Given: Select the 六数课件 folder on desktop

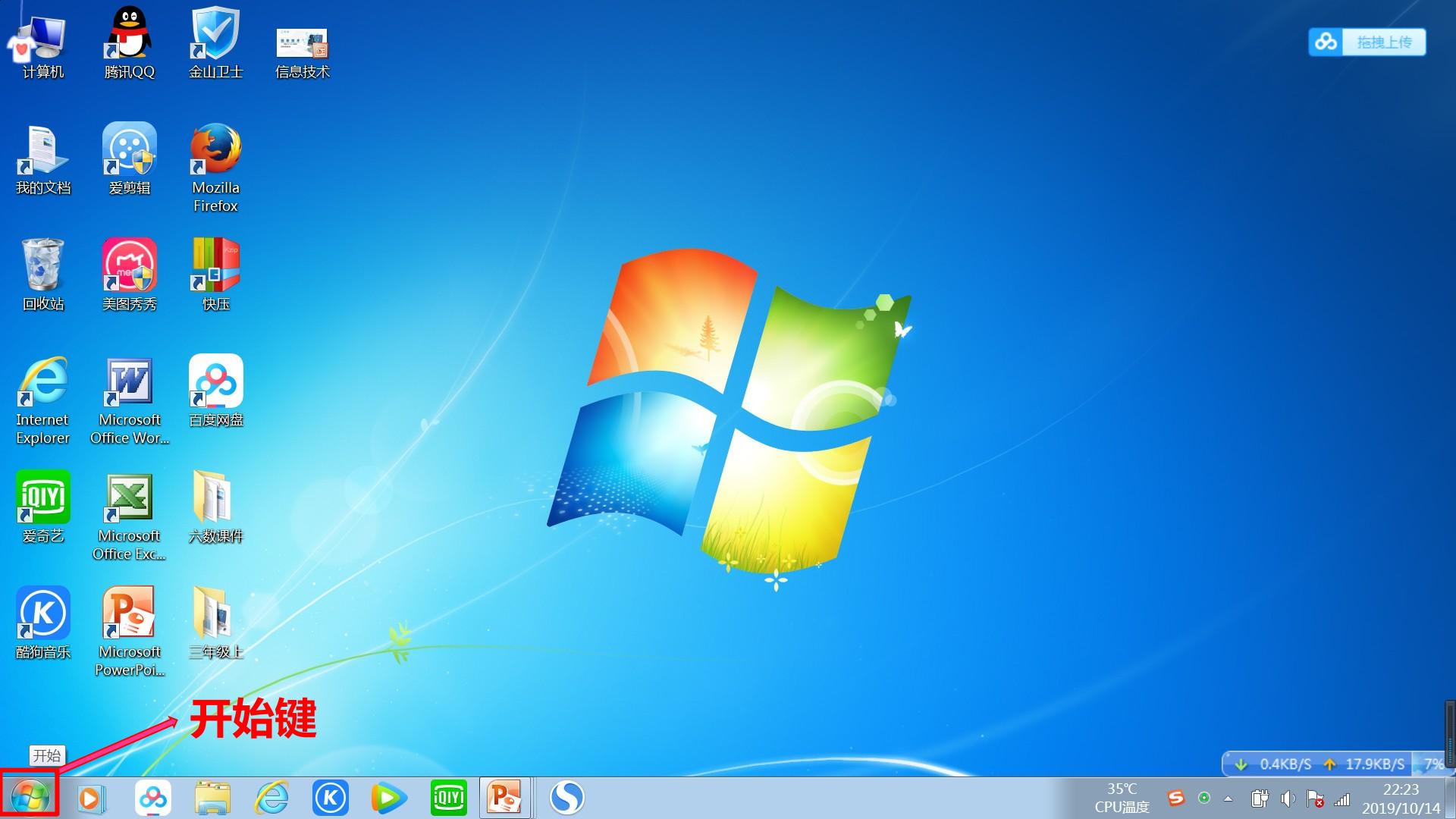Looking at the screenshot, I should 215,507.
